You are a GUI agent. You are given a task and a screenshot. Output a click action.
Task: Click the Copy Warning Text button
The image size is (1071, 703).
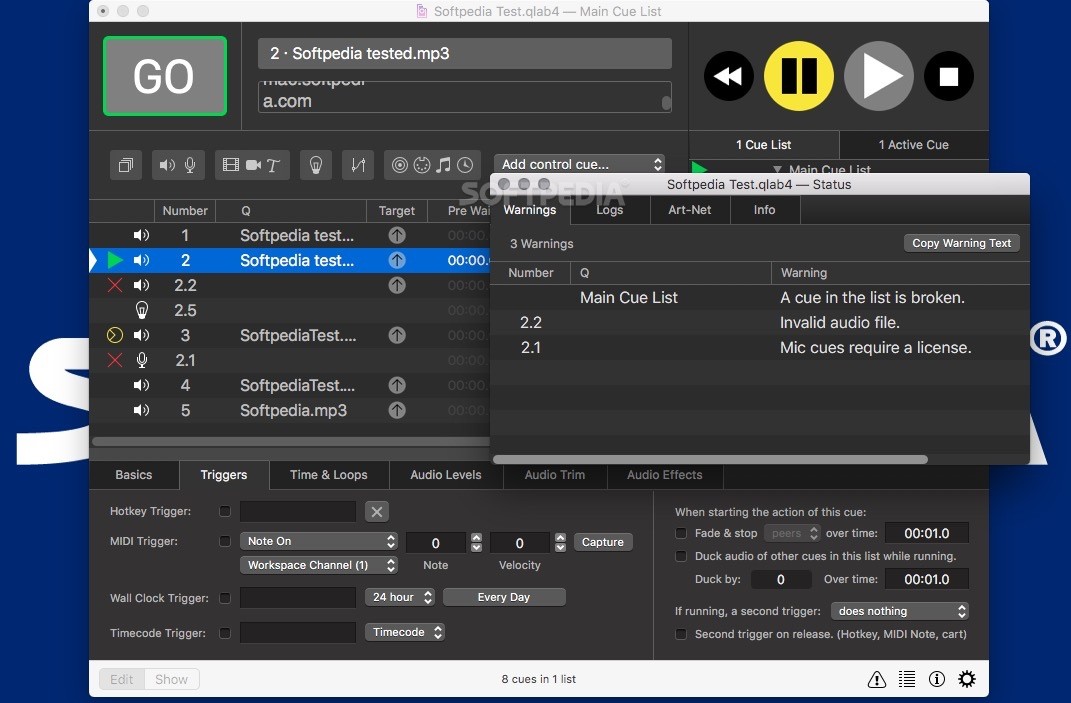[961, 243]
